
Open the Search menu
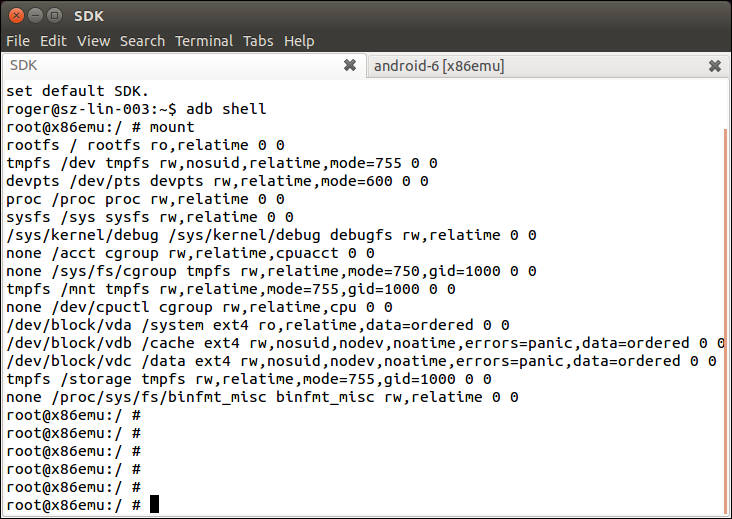point(142,41)
